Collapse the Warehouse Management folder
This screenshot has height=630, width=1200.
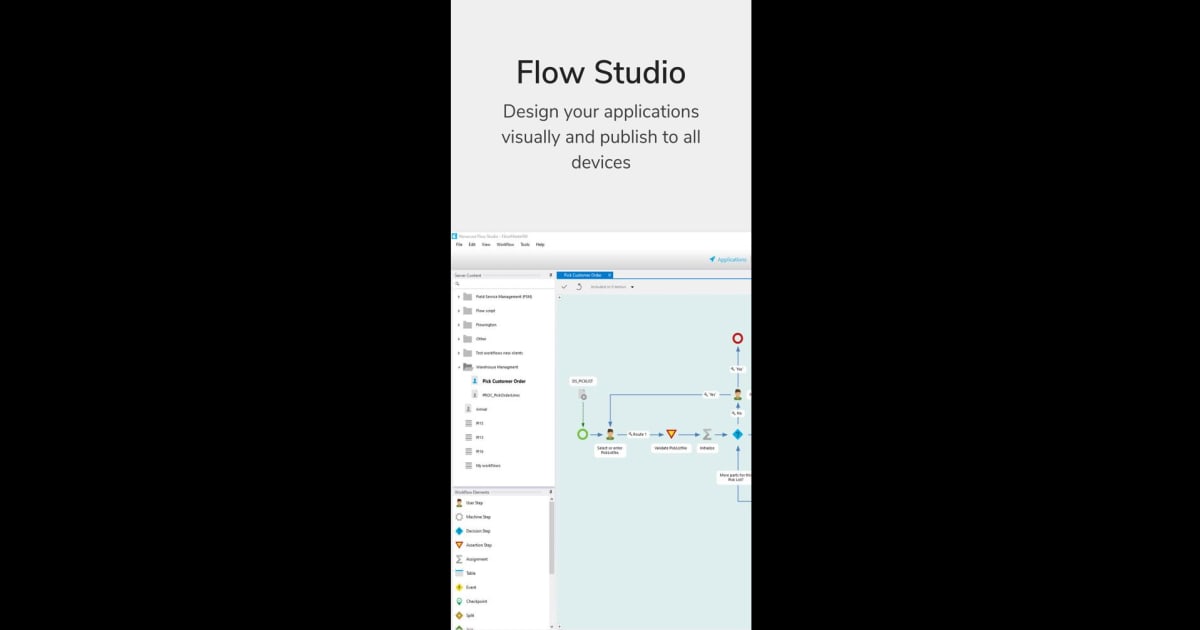458,366
